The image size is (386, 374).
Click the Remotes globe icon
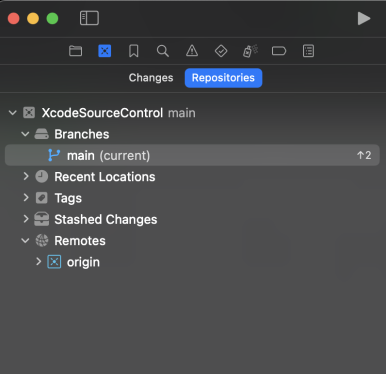[42, 240]
